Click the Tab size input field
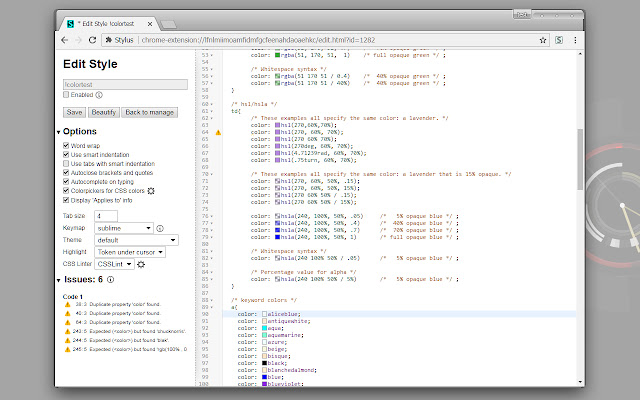The height and width of the screenshot is (400, 640). [x=107, y=216]
